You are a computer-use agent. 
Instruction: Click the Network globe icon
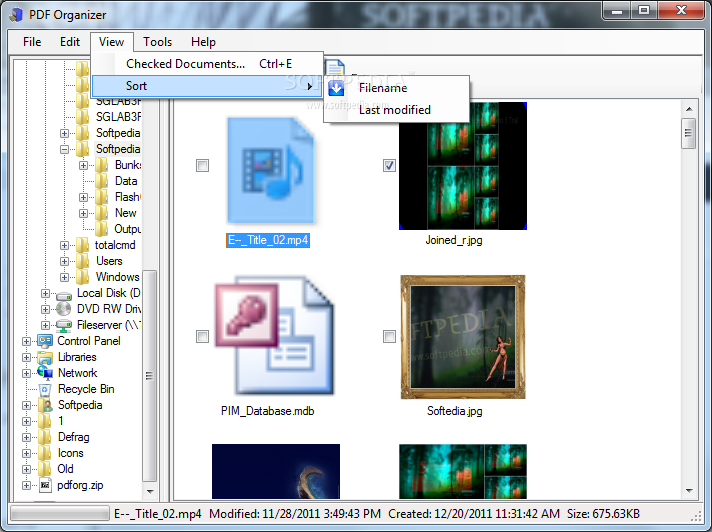click(44, 373)
